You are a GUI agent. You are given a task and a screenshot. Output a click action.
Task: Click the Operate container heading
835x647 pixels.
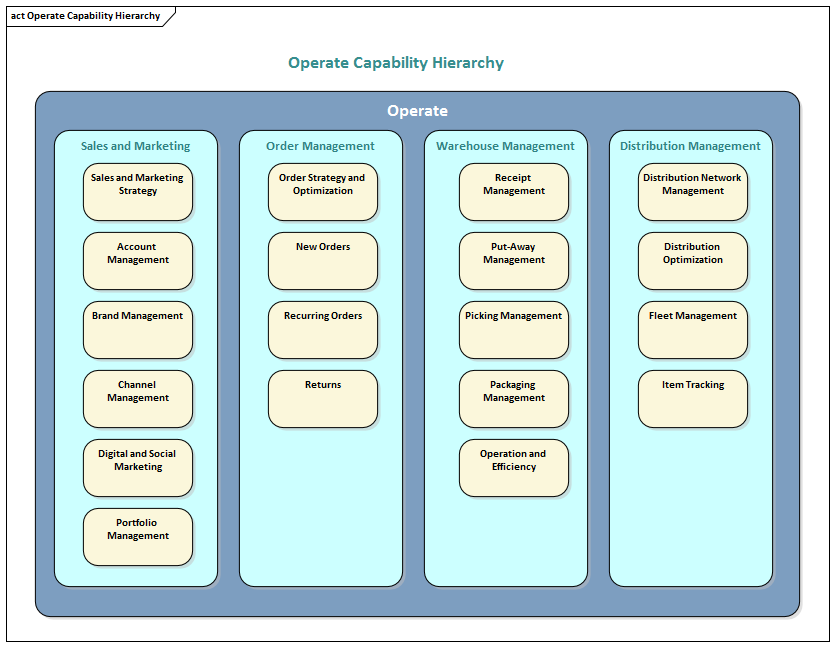tap(417, 111)
